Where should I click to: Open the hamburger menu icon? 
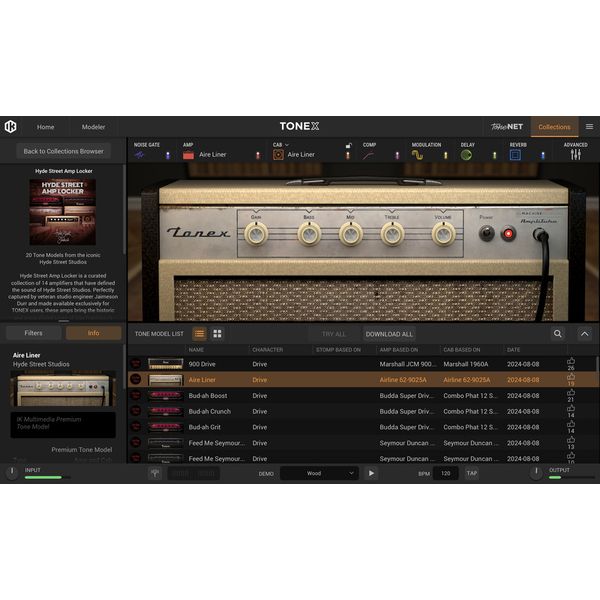(589, 127)
